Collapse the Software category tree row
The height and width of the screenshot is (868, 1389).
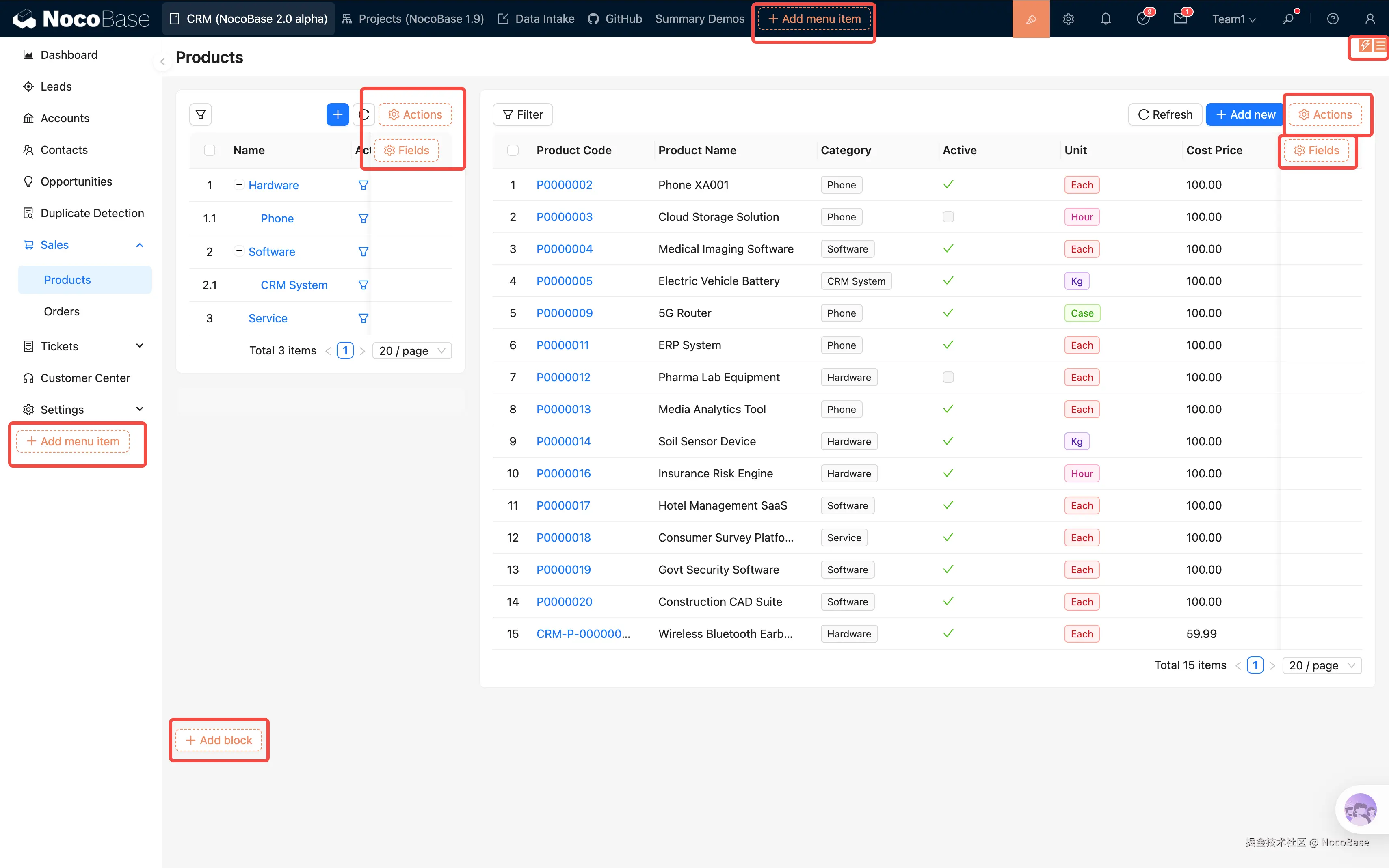point(239,251)
